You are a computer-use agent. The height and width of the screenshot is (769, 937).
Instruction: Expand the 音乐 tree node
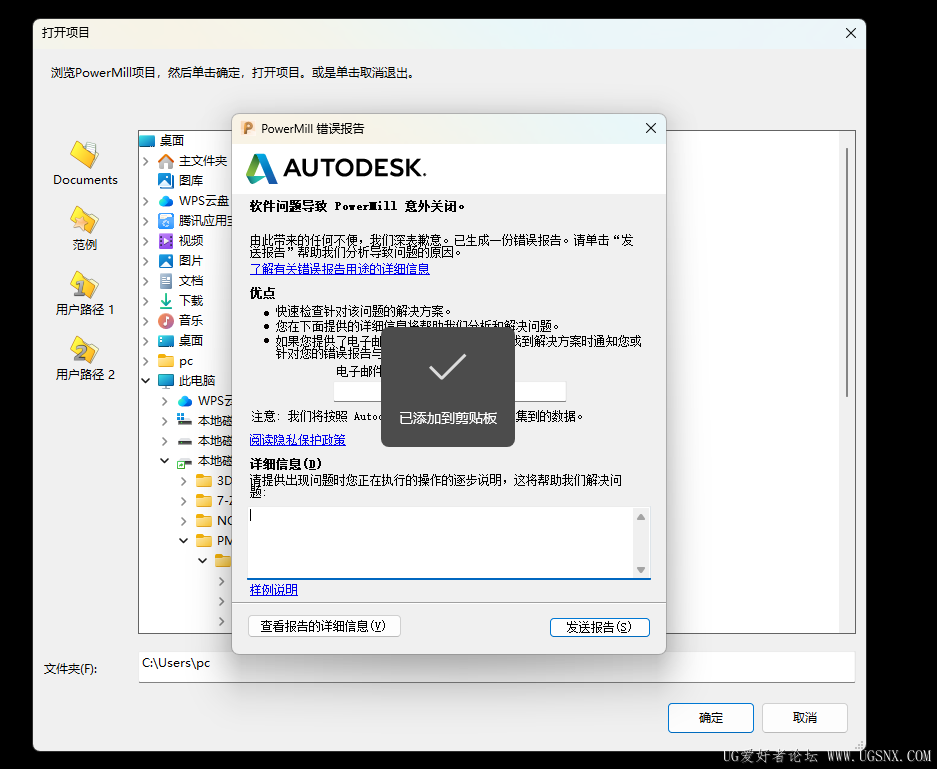[x=146, y=321]
